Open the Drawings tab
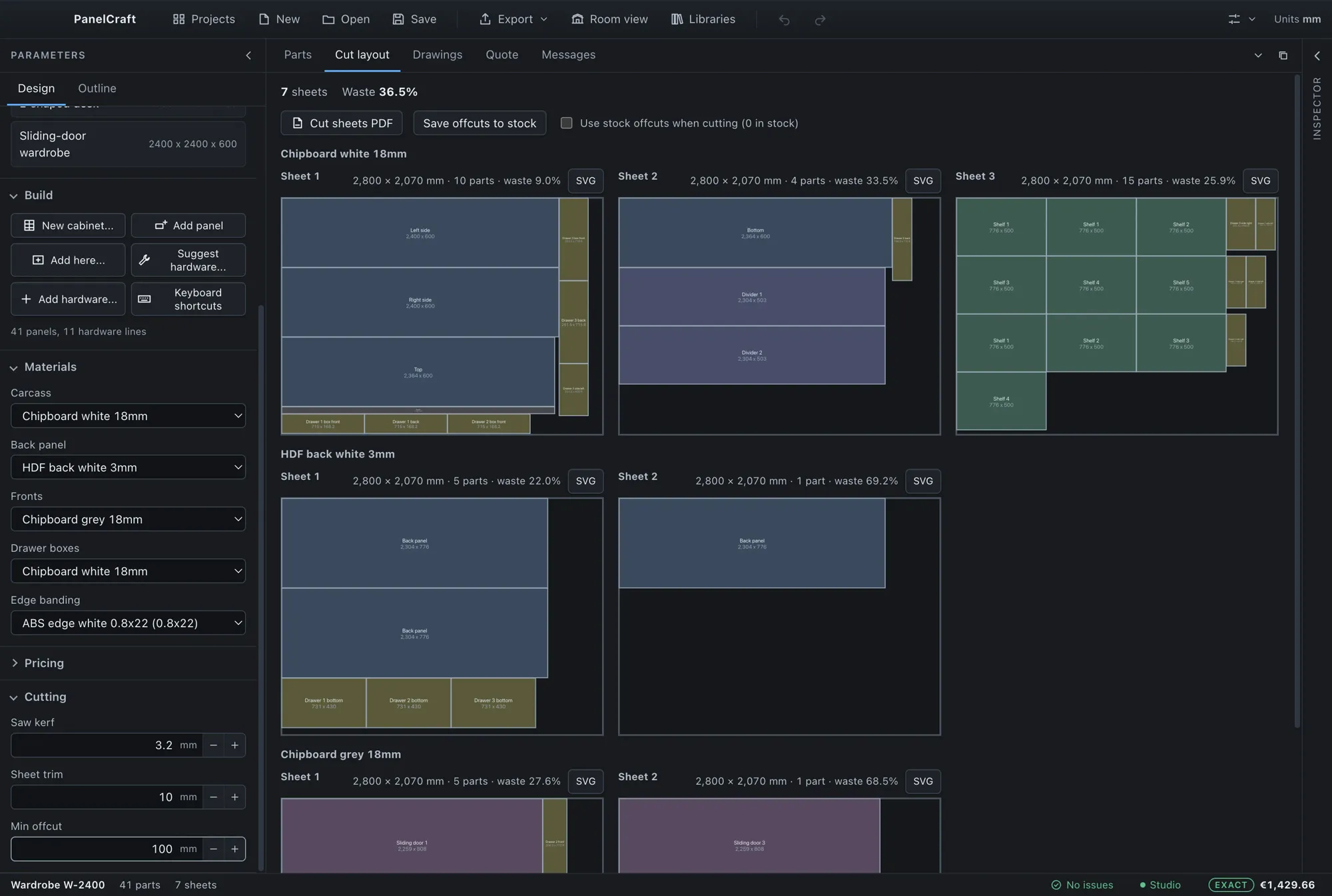 437,55
